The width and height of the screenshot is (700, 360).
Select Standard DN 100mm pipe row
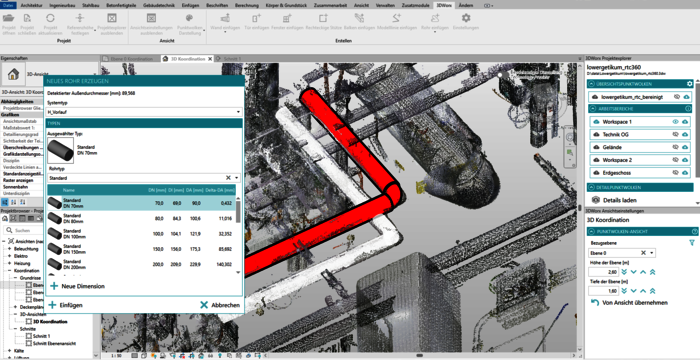(141, 234)
